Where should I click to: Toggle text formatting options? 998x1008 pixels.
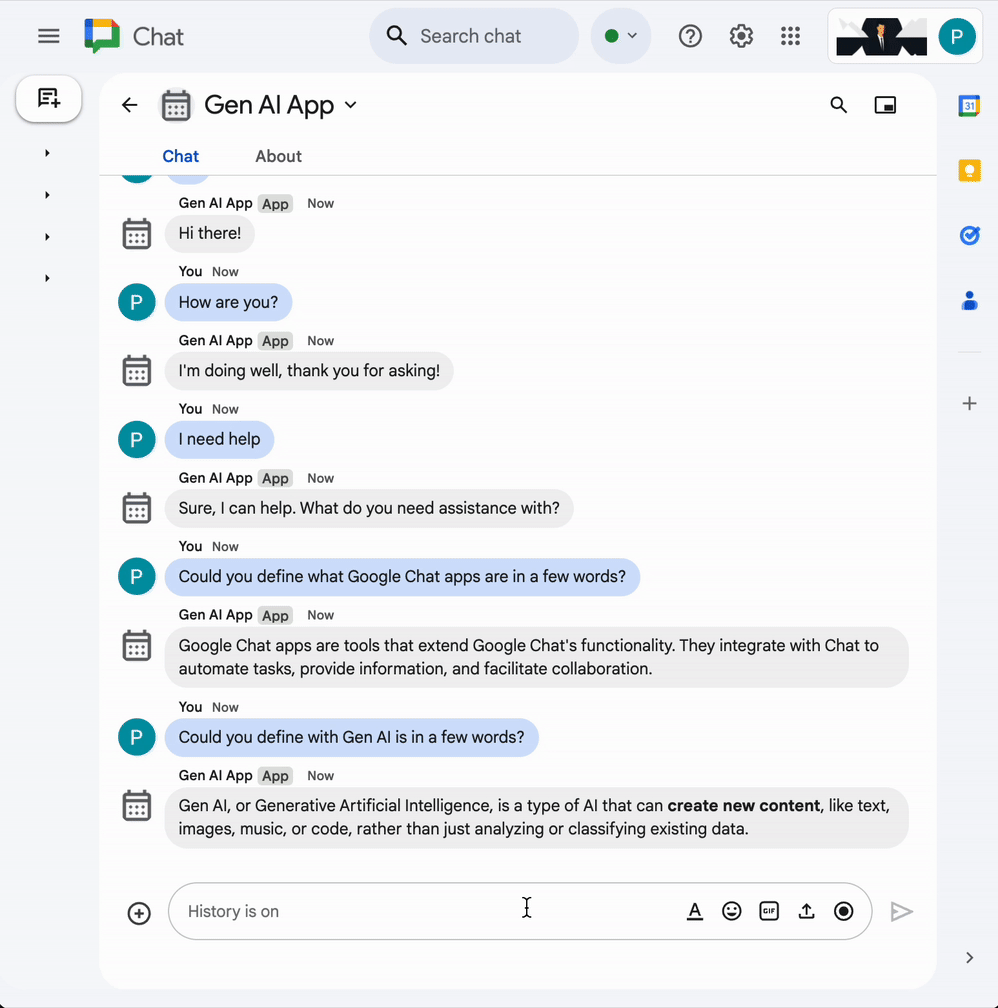[695, 911]
